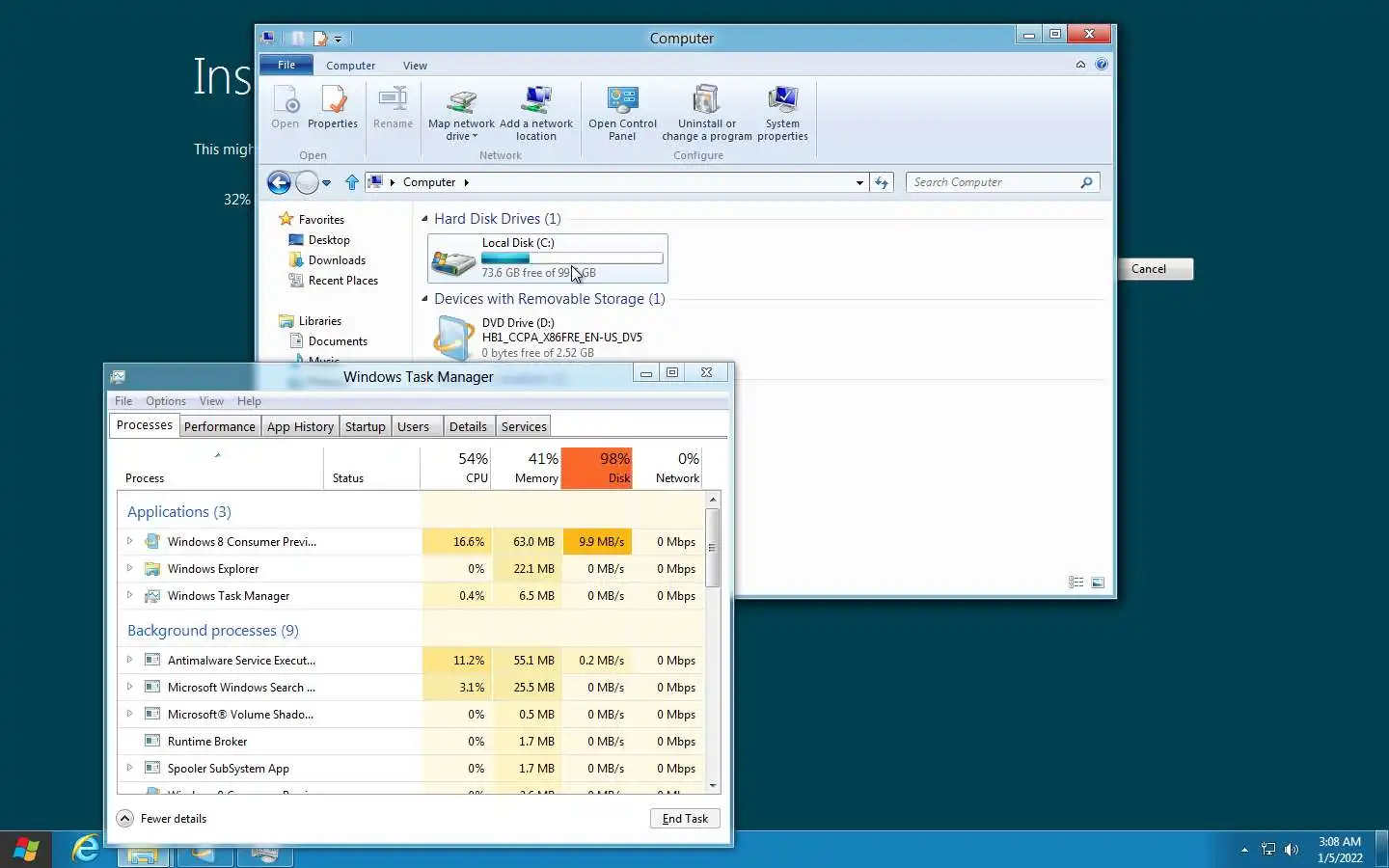The height and width of the screenshot is (868, 1389).
Task: Open the File tab in Computer window
Action: pos(286,65)
